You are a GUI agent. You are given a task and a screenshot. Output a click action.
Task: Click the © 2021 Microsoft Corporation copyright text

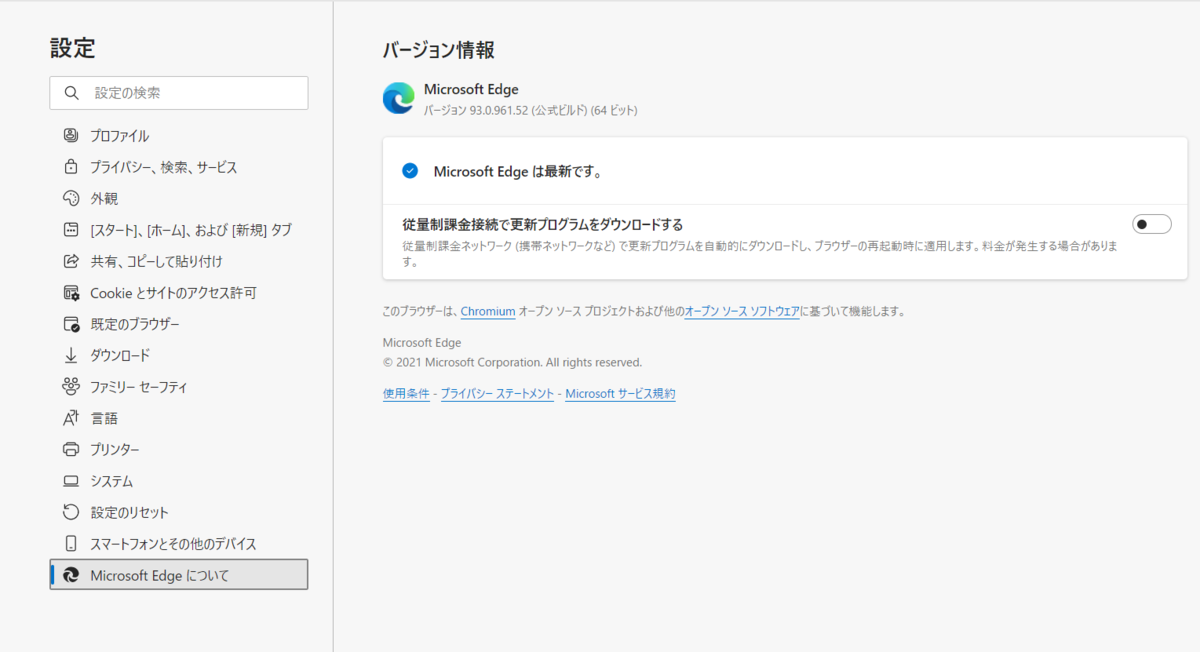click(512, 362)
